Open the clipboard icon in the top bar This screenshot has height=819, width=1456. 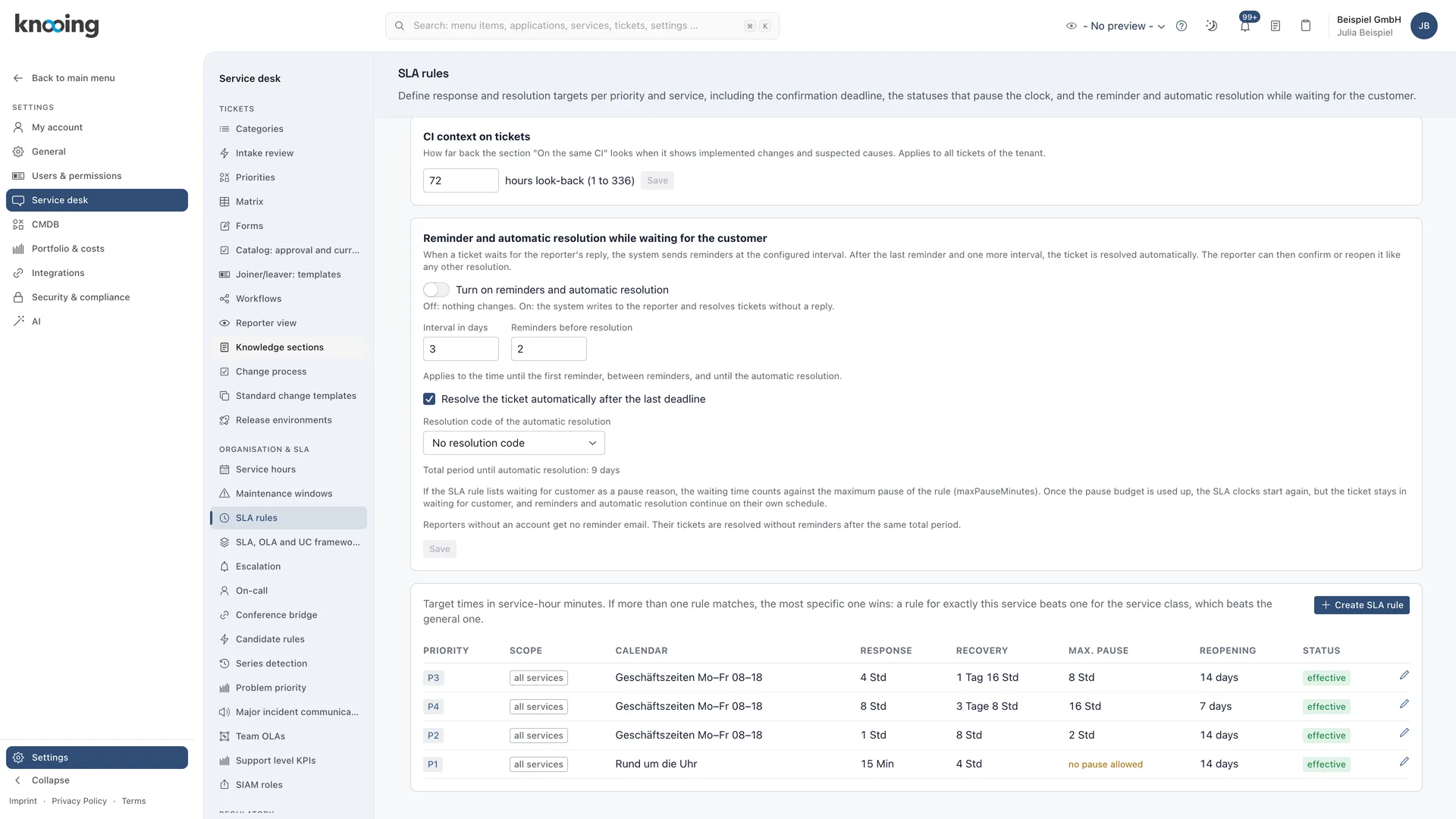click(x=1306, y=26)
